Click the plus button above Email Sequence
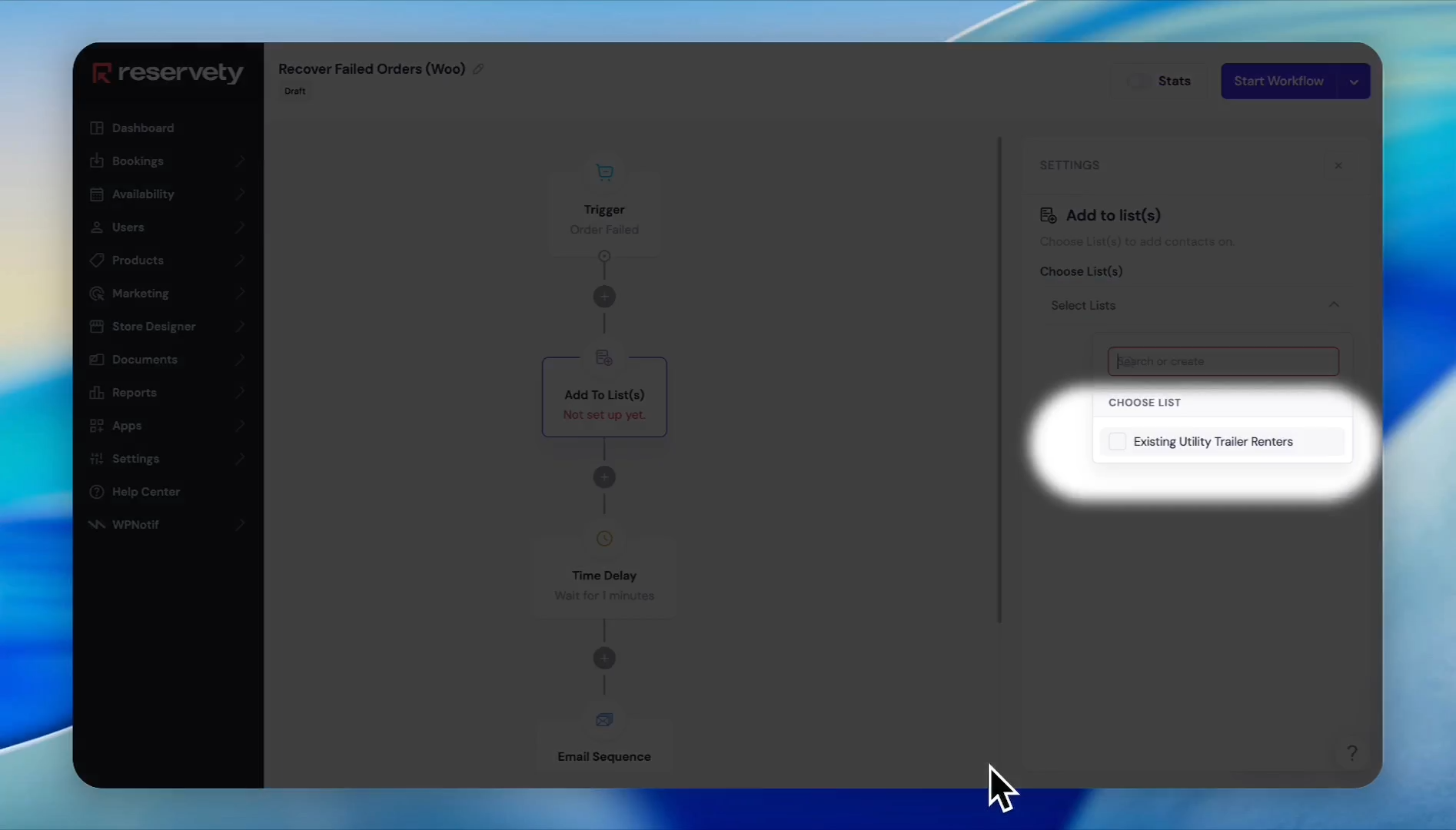The height and width of the screenshot is (830, 1456). [x=604, y=659]
